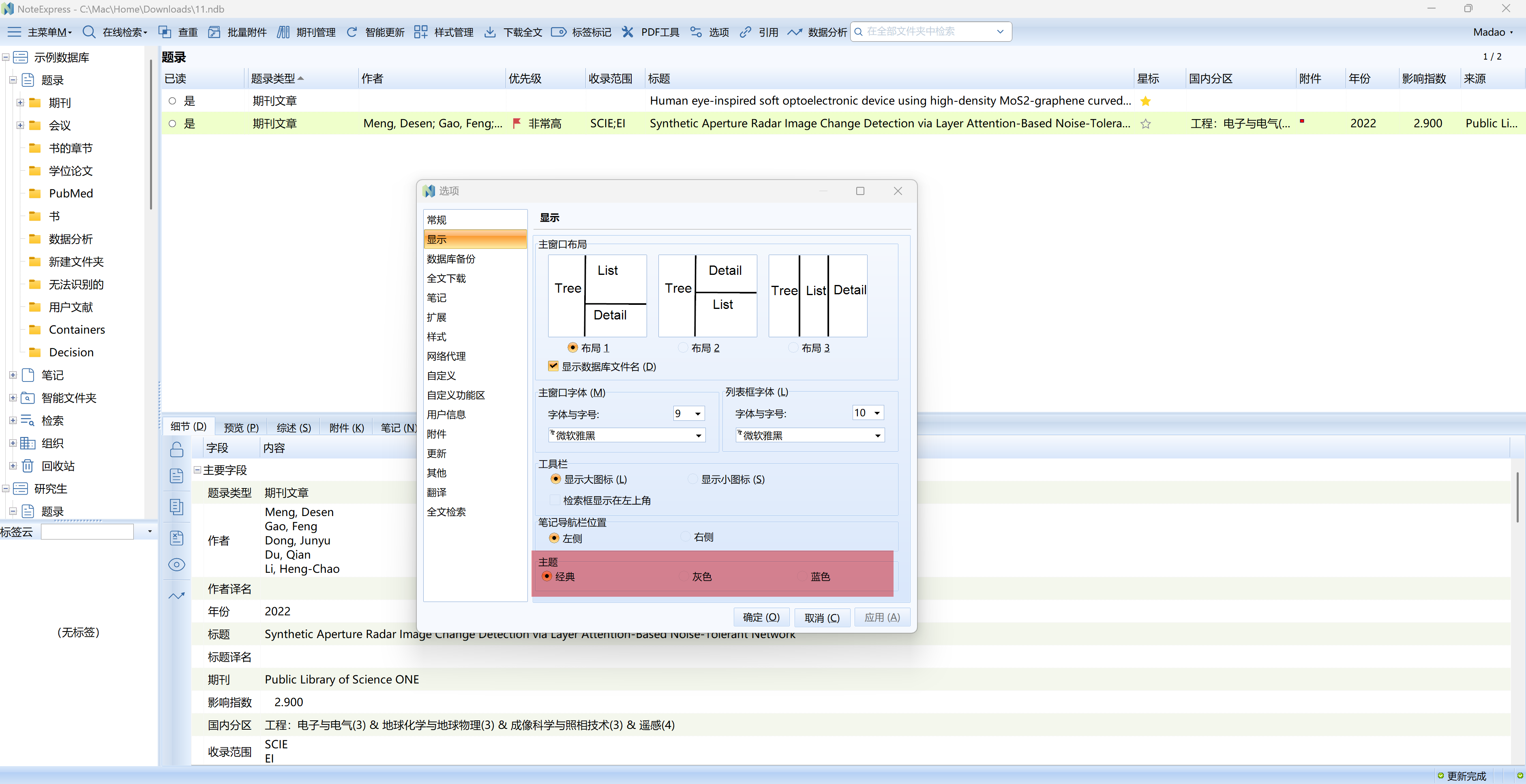
Task: Click the document icon below the lock in sidebar
Action: point(176,476)
